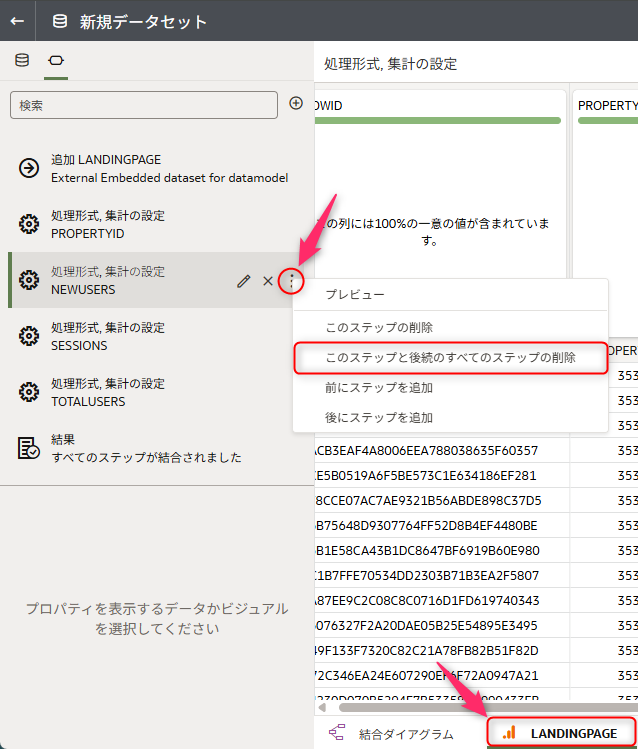This screenshot has height=749, width=638.
Task: Click cell ending A78FB82B51F82D
Action: (442, 651)
